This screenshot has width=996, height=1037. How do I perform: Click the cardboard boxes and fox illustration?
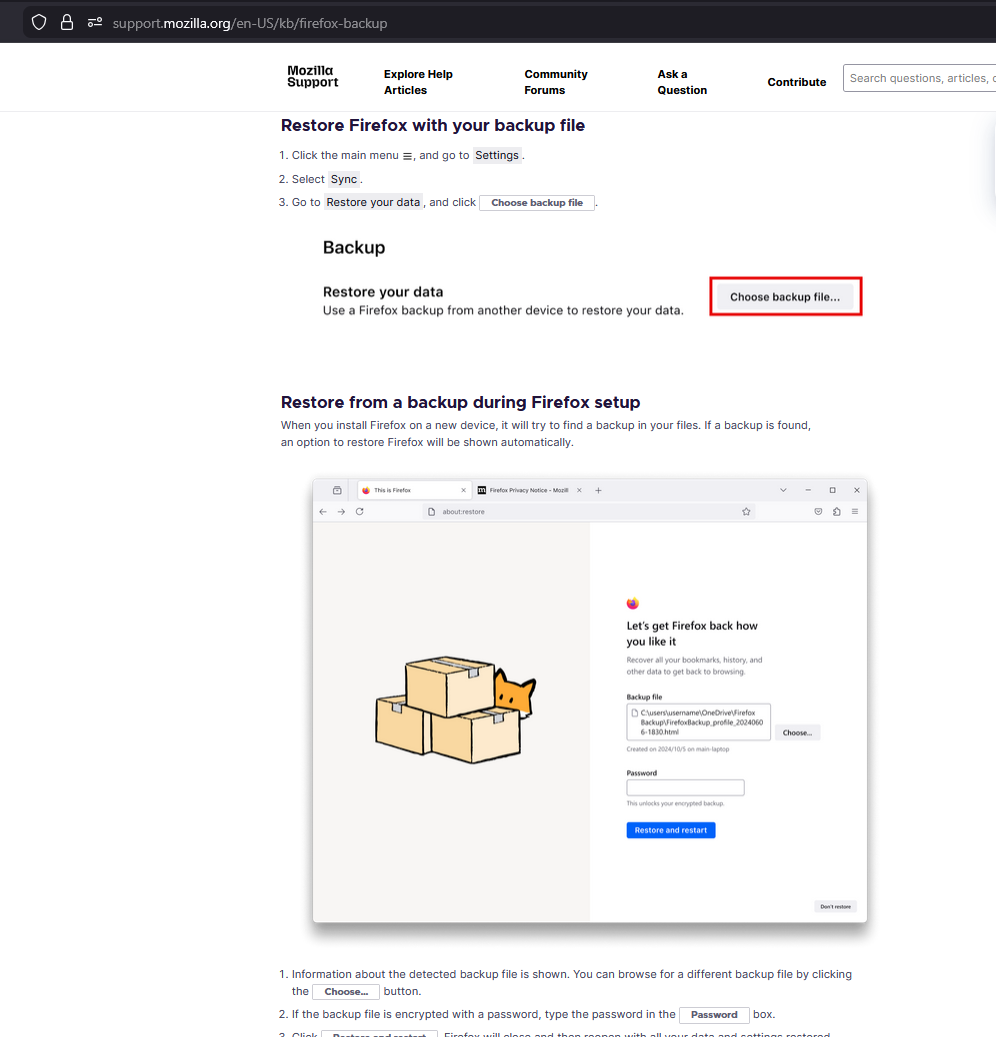[456, 710]
